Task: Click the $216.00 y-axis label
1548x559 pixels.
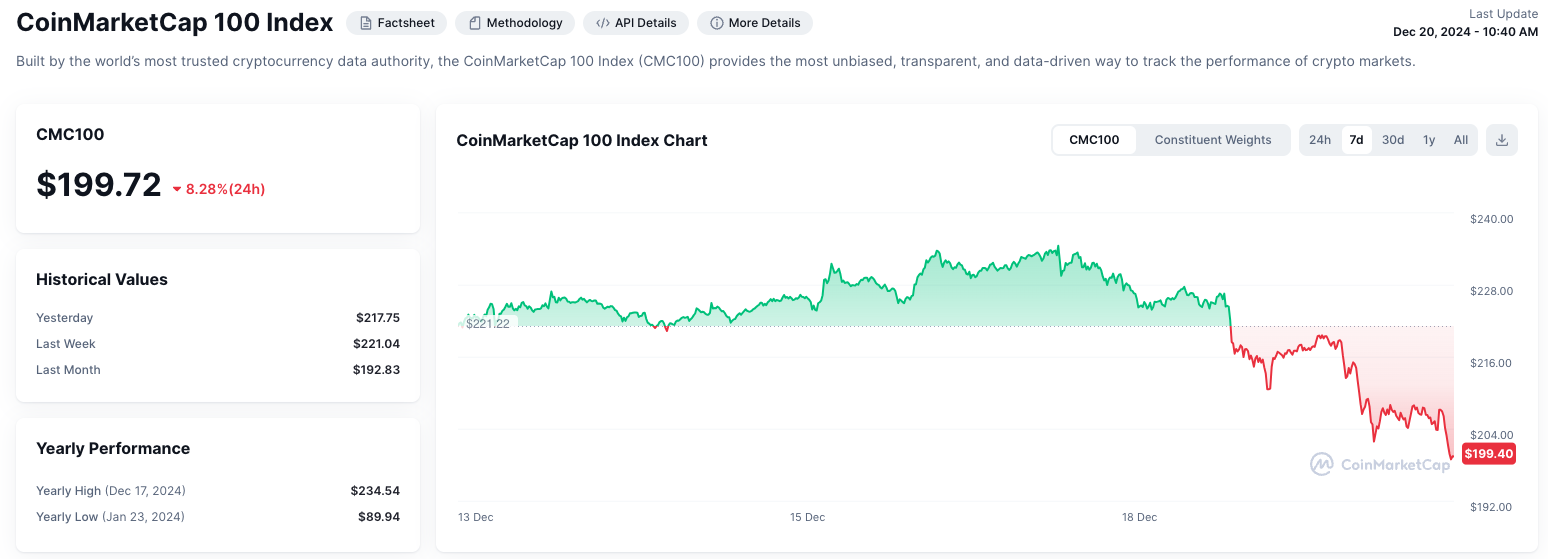Action: (1491, 363)
